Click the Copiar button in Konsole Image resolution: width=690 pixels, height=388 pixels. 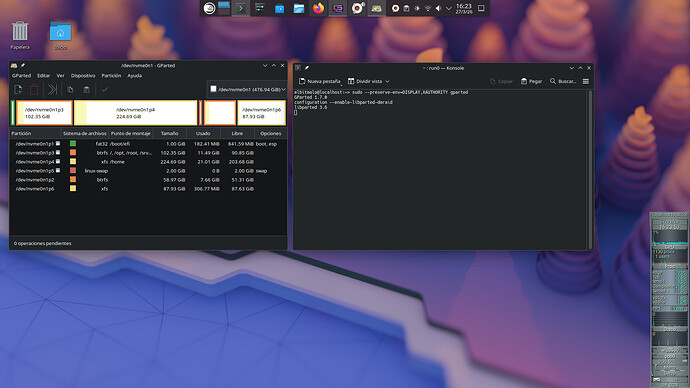point(501,81)
